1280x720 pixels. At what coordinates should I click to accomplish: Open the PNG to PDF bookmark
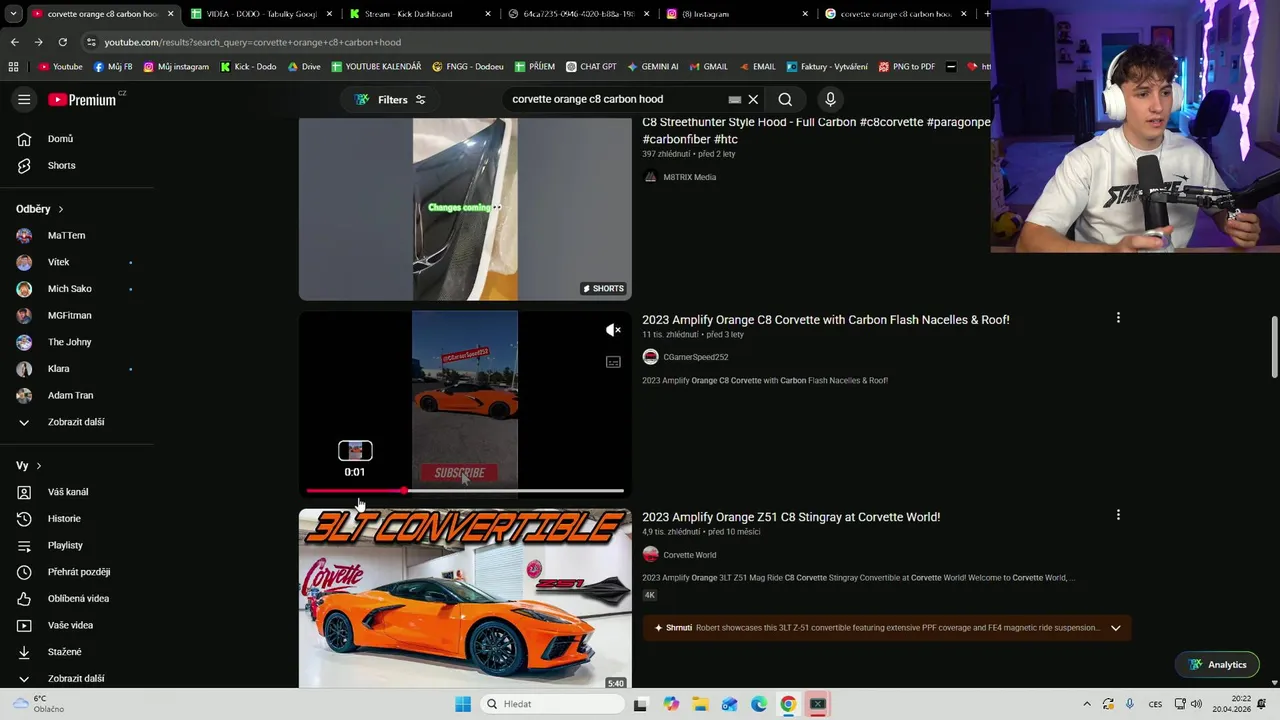coord(906,67)
